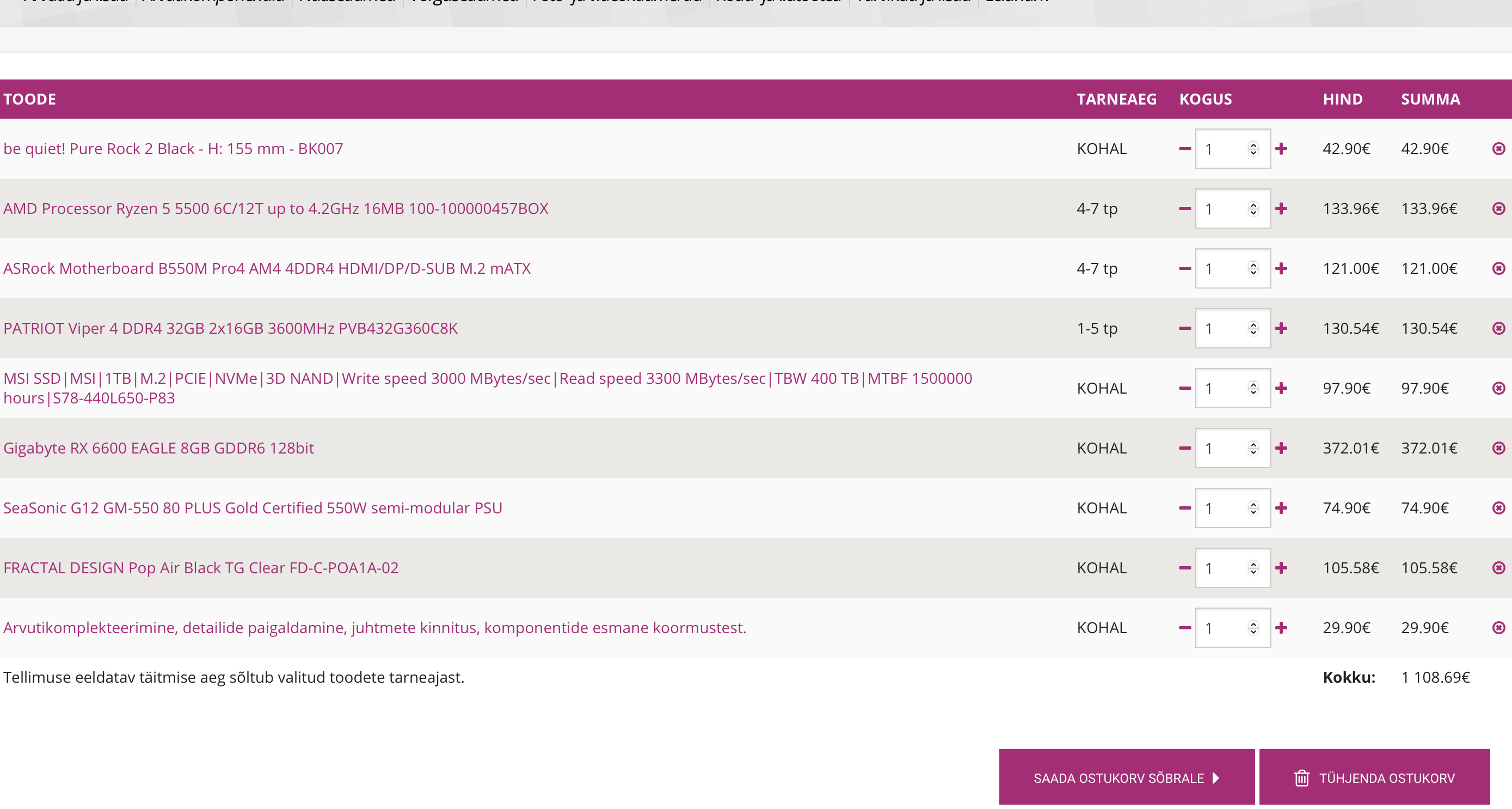Image resolution: width=1512 pixels, height=809 pixels.
Task: Focus quantity field for ASRock motherboard
Action: coord(1233,269)
